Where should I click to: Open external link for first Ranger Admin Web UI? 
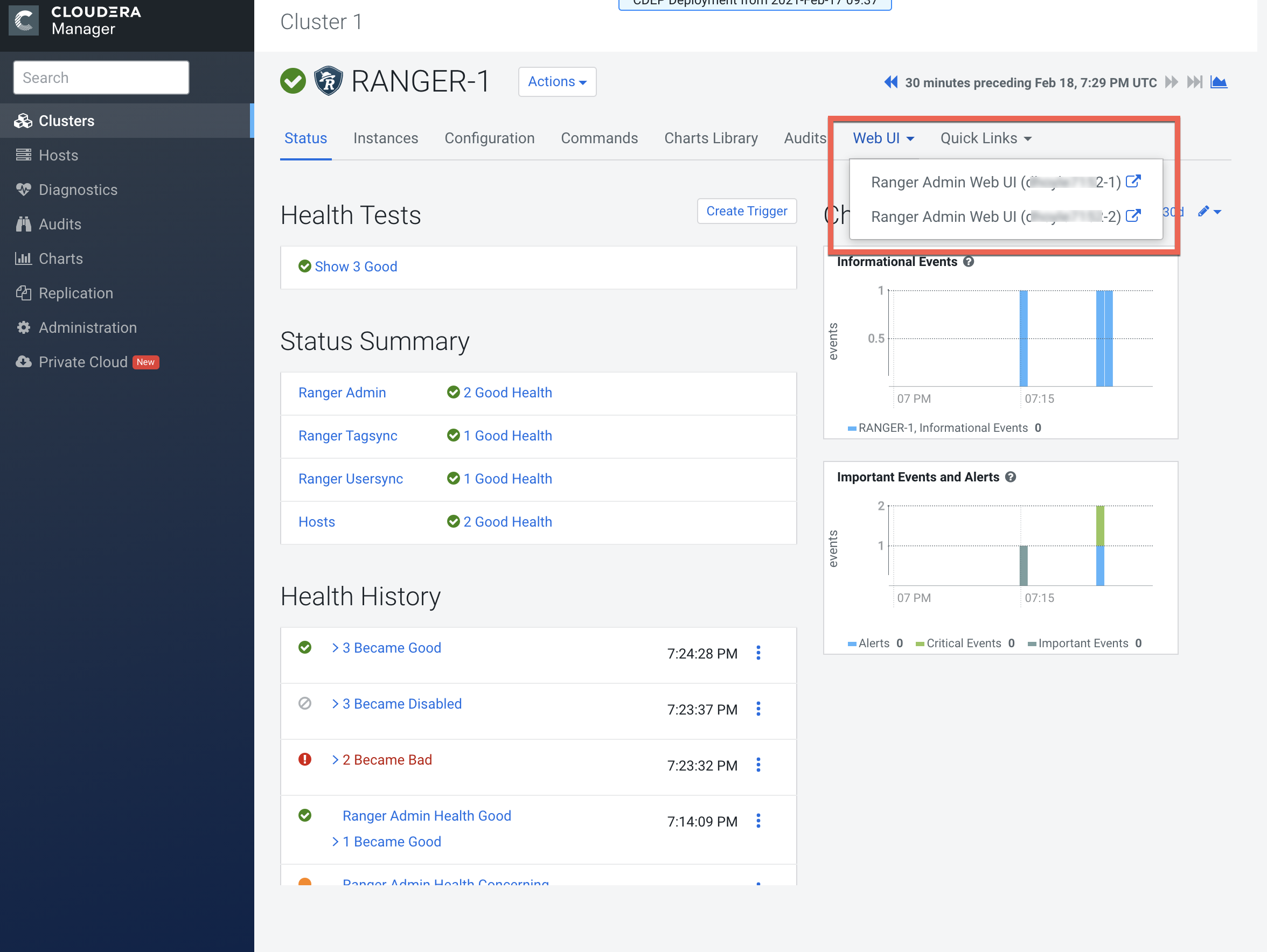pos(1132,181)
